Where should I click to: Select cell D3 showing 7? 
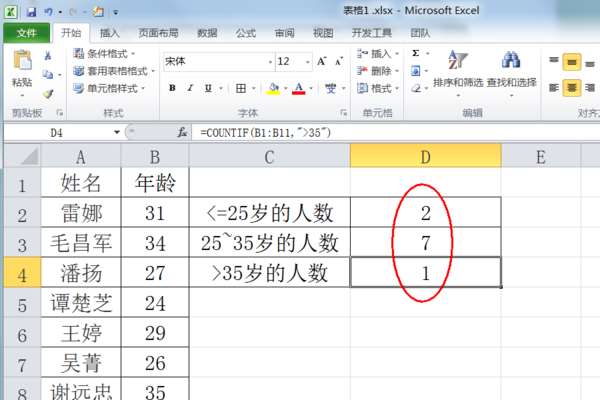click(426, 243)
